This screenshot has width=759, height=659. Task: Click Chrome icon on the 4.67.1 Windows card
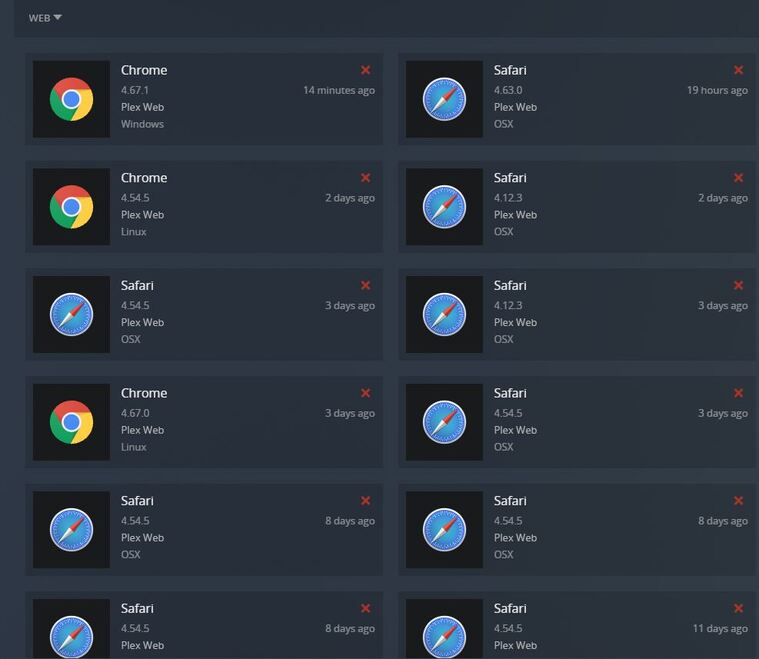pos(72,99)
